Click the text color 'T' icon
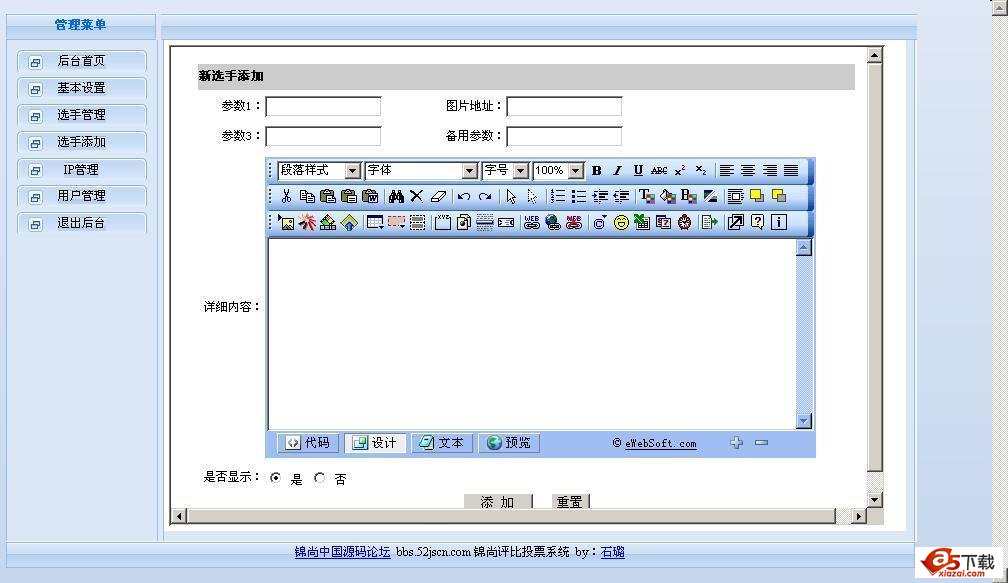 [646, 196]
